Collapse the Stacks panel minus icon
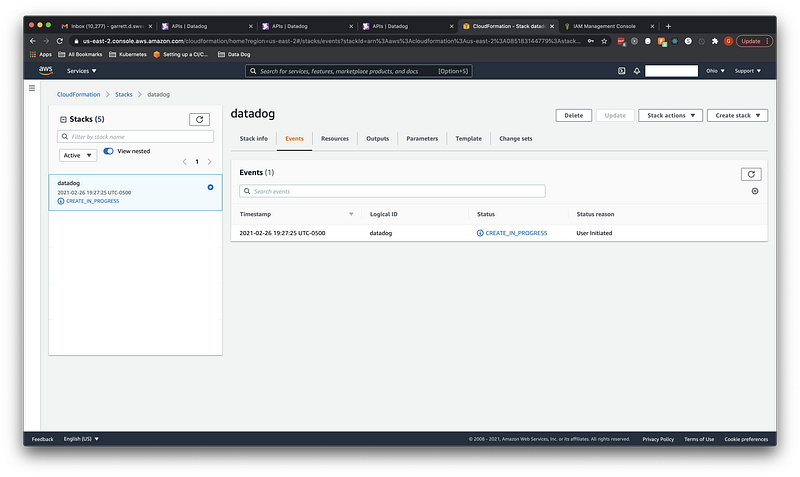Screen dimensions: 800x477 (x=63, y=119)
